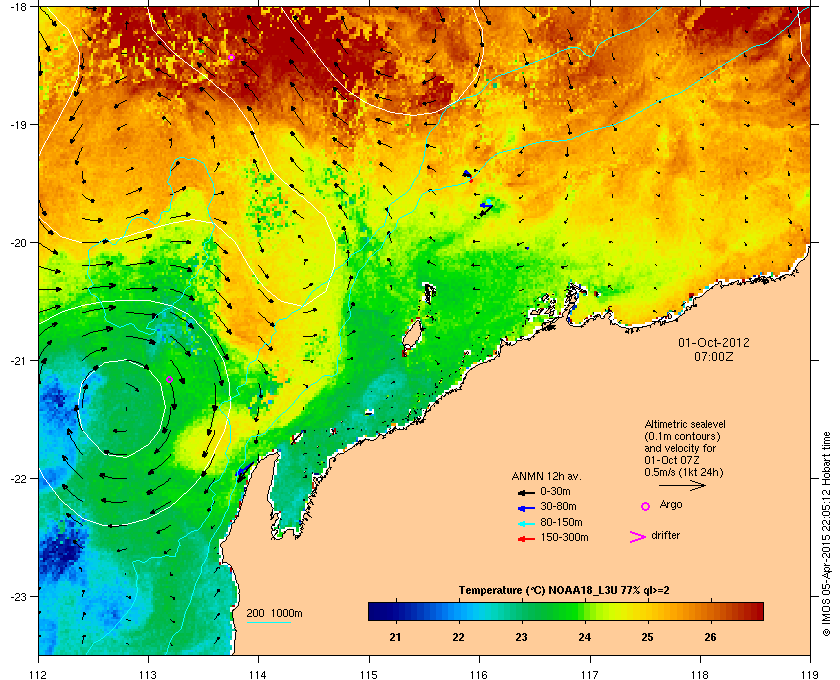Click the magenta drifter chevron legend symbol
Viewport: 840px width, 680px height.
click(638, 537)
